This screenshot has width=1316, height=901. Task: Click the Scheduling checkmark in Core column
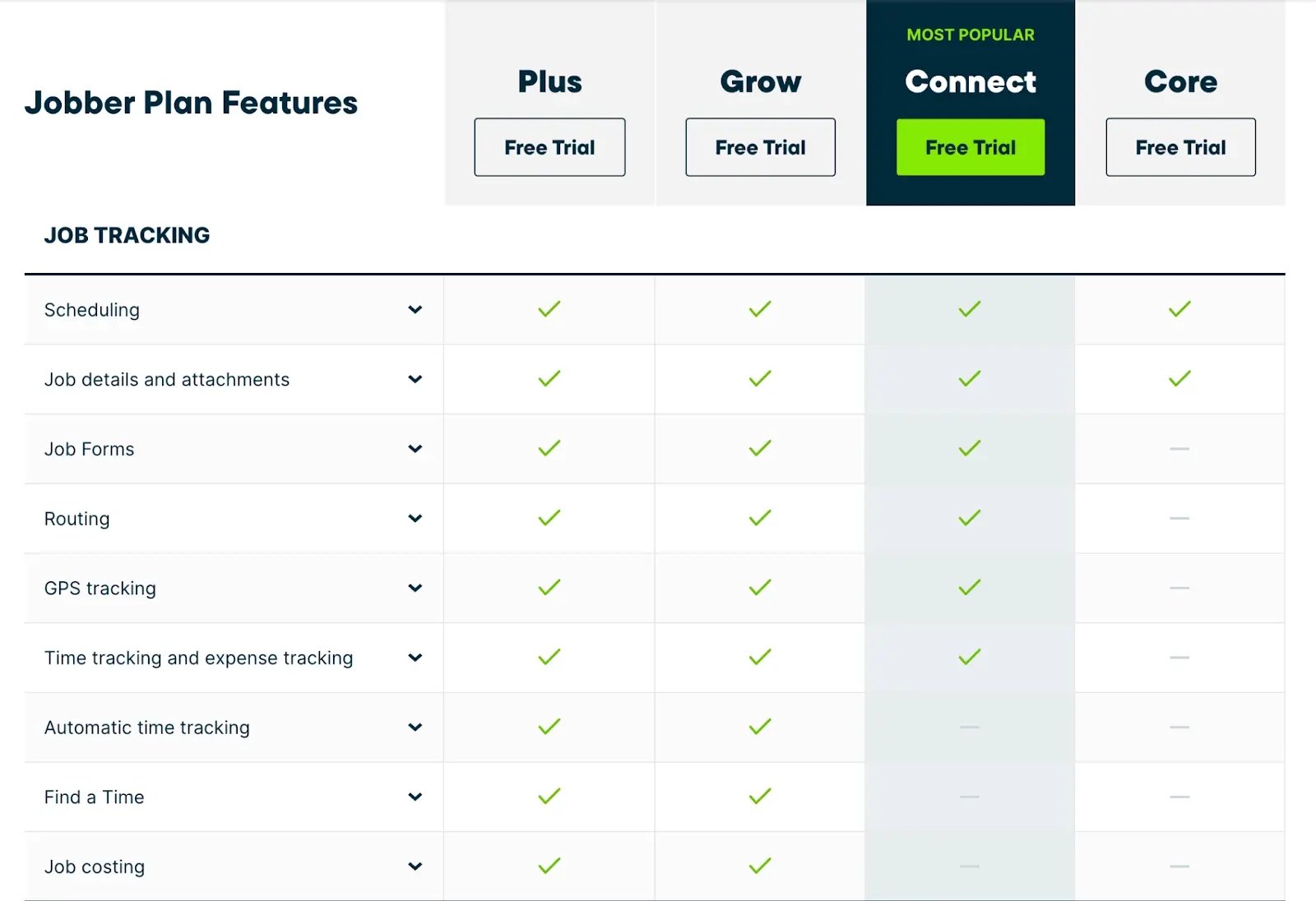pyautogui.click(x=1180, y=309)
